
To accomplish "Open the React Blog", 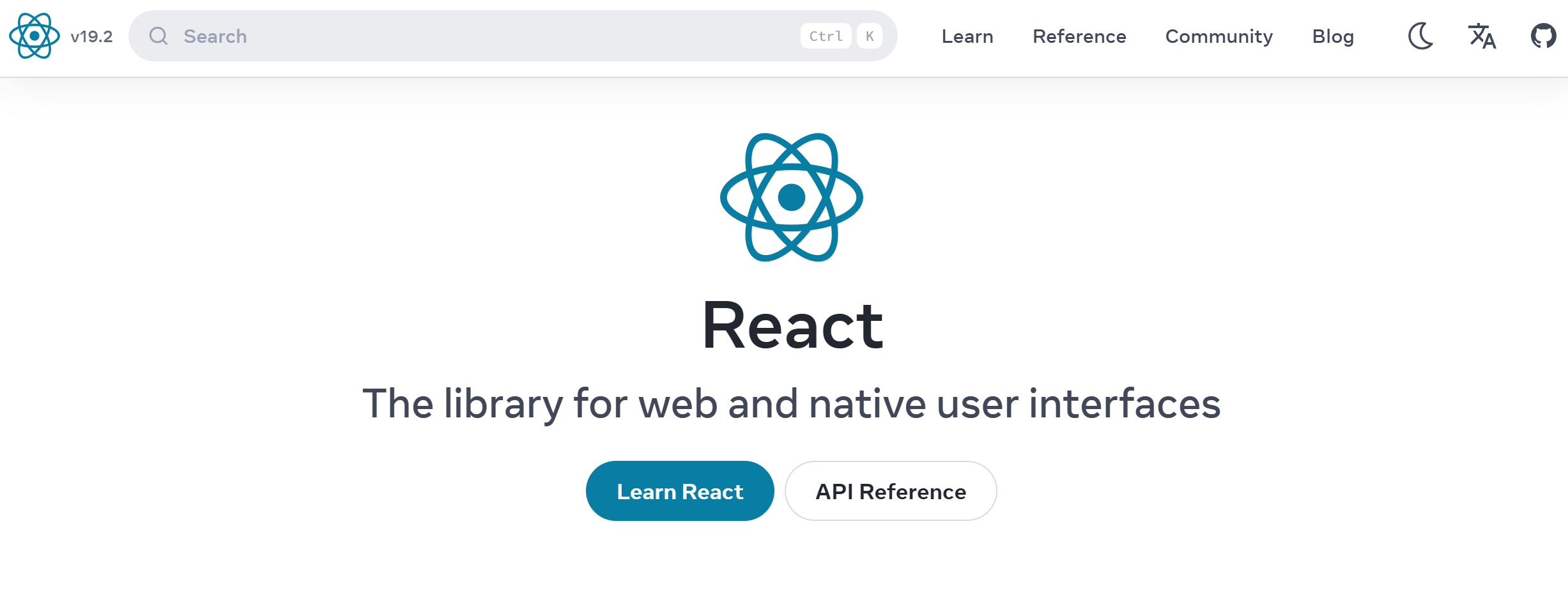I will tap(1333, 36).
